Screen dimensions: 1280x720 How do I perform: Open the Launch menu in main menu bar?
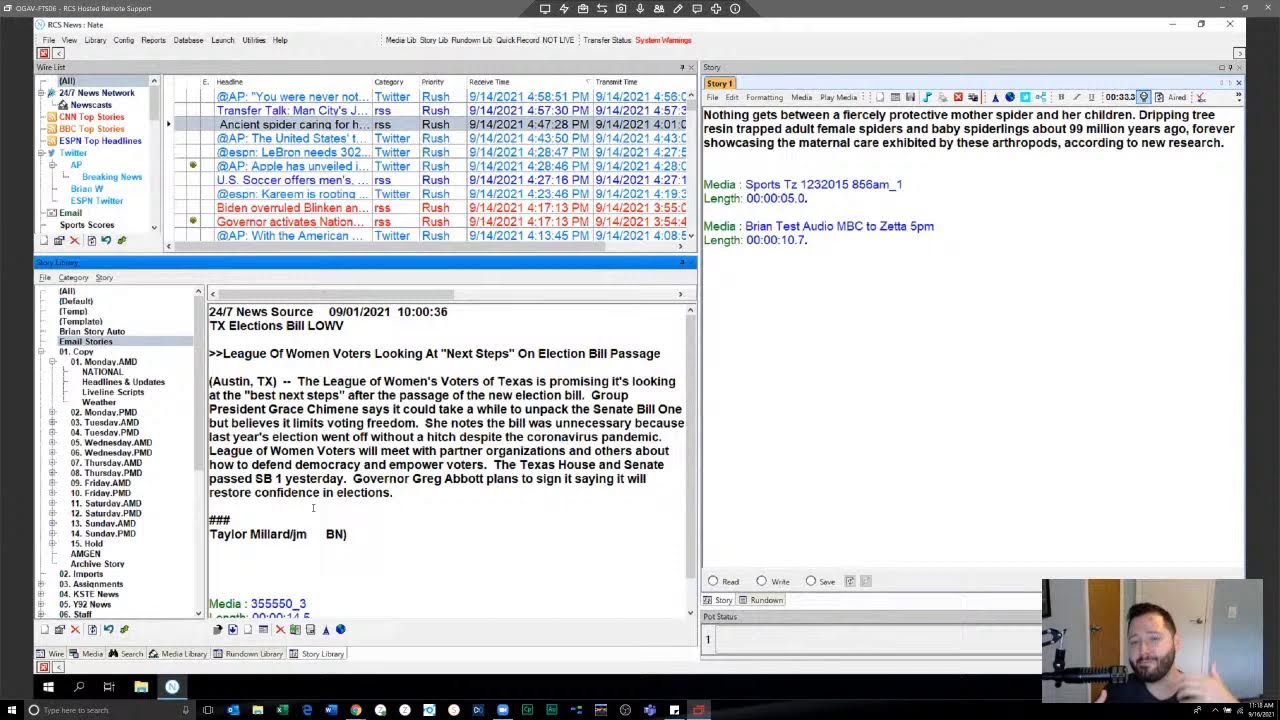[222, 40]
